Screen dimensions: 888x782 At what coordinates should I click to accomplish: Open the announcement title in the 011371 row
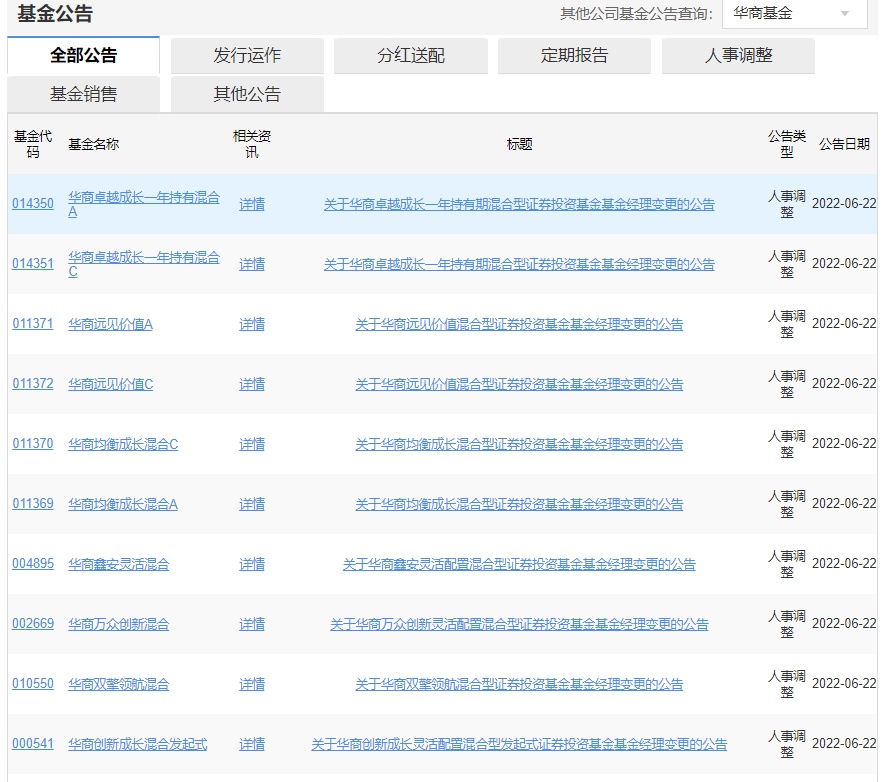(x=519, y=324)
